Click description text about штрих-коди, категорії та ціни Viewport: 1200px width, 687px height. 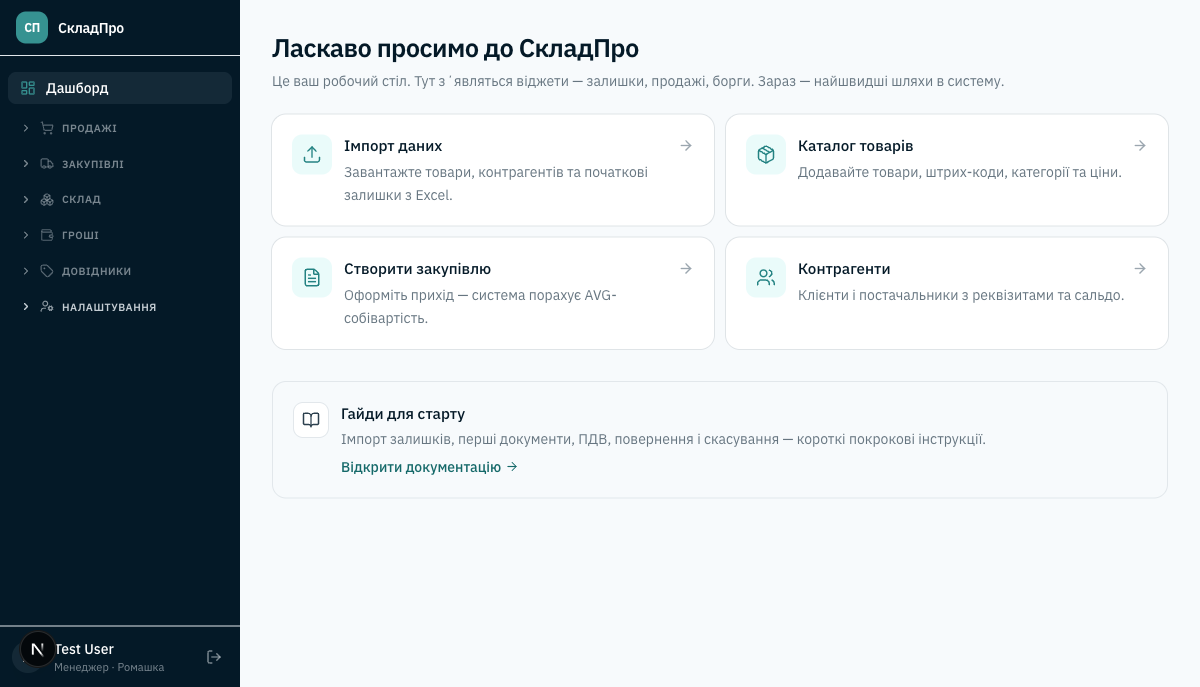[960, 172]
